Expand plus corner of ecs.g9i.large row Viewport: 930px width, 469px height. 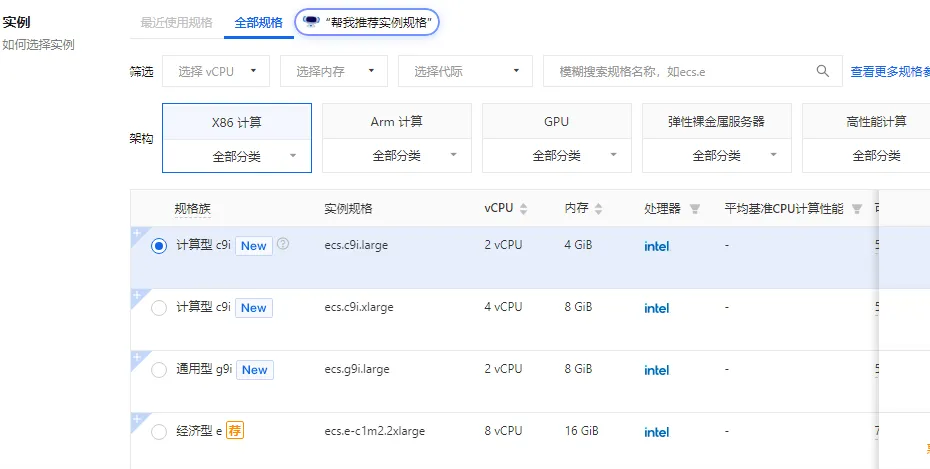(x=137, y=358)
